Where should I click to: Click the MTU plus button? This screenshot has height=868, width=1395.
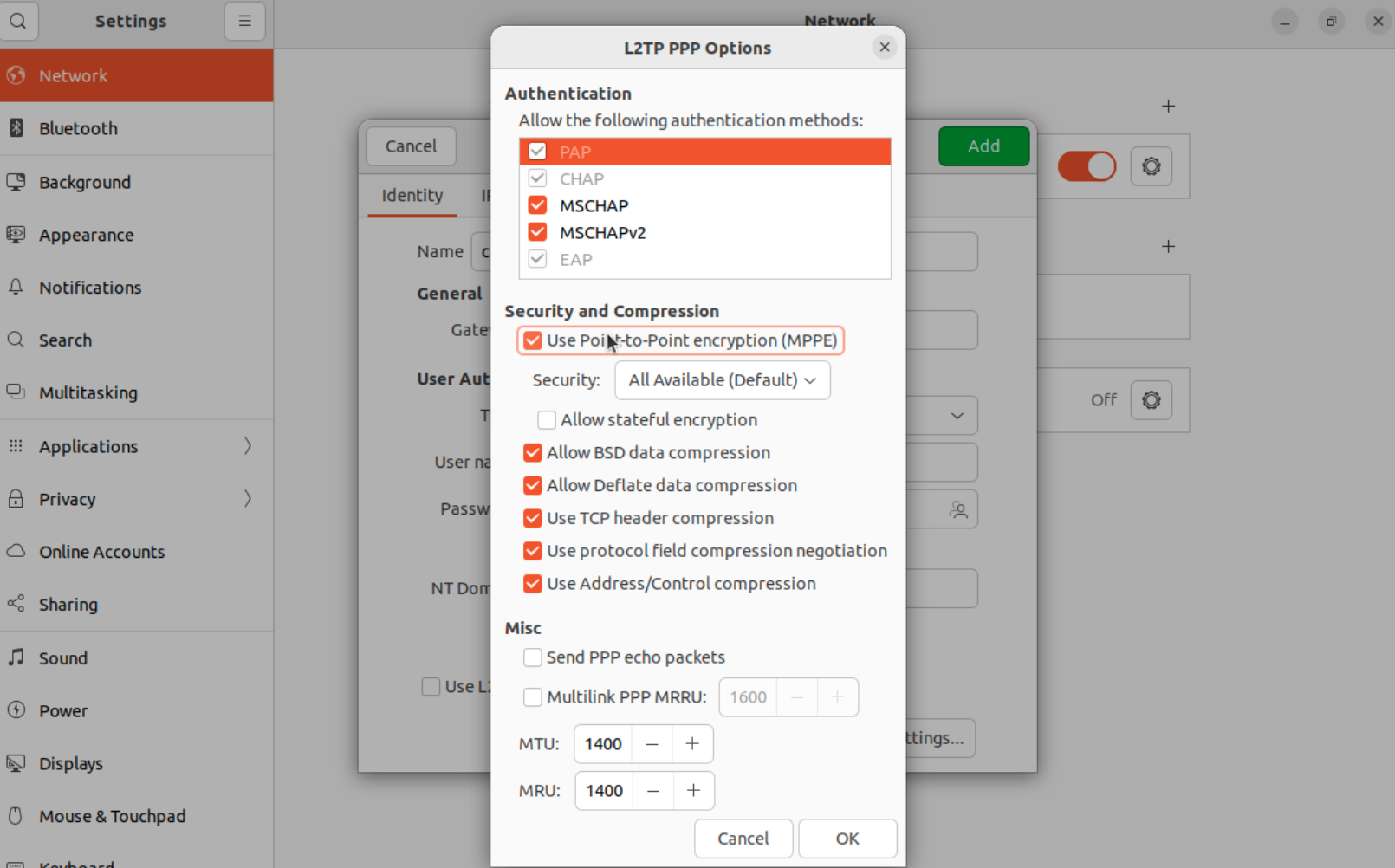tap(692, 744)
